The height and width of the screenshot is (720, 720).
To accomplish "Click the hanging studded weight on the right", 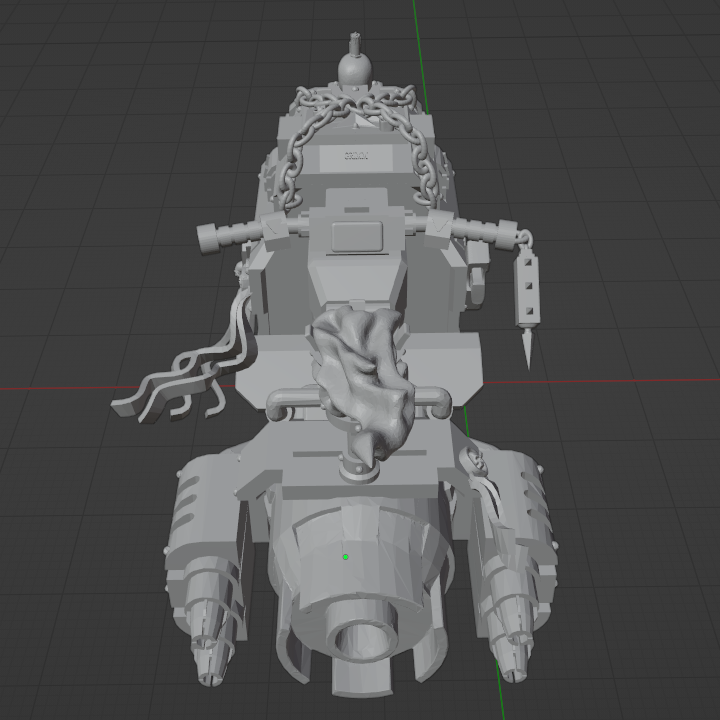I will tap(527, 292).
